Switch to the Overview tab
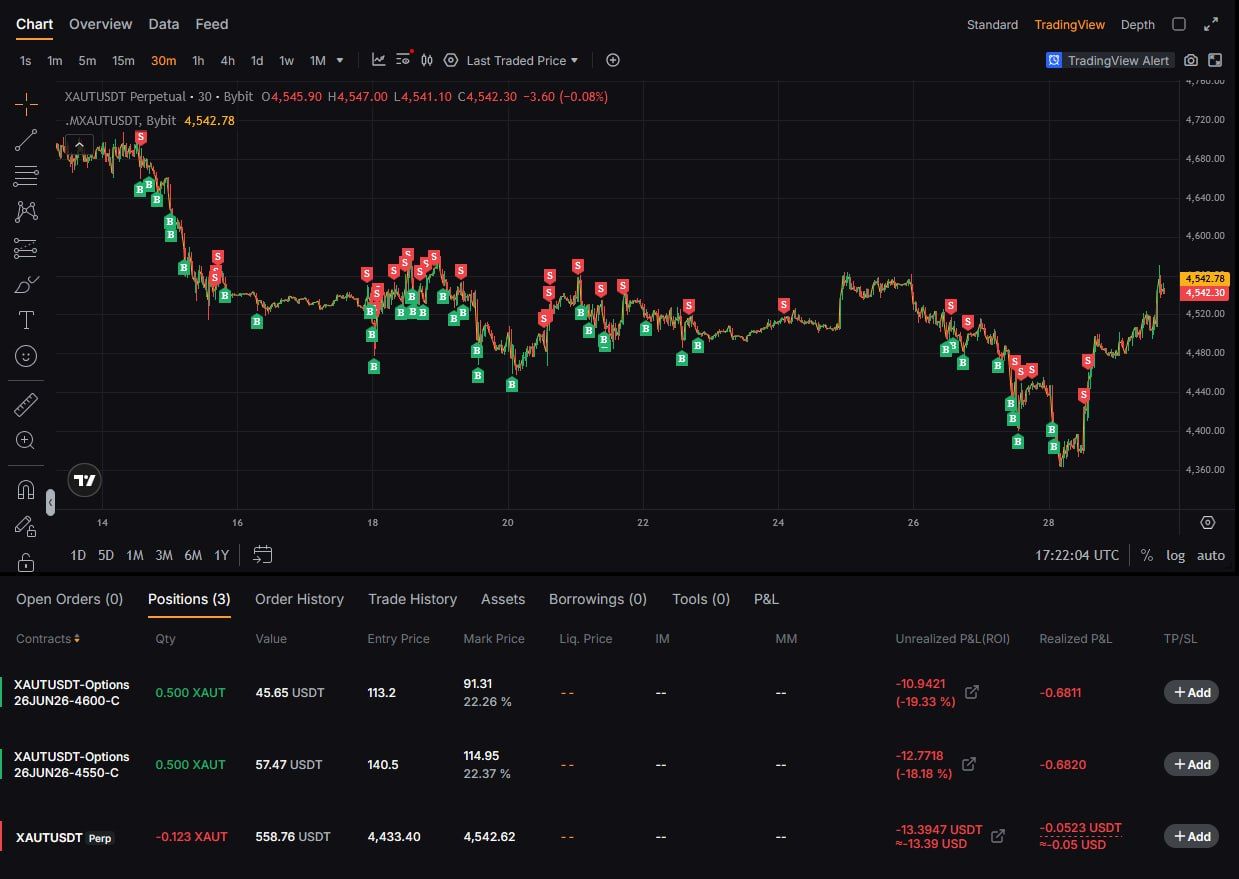 pyautogui.click(x=101, y=24)
